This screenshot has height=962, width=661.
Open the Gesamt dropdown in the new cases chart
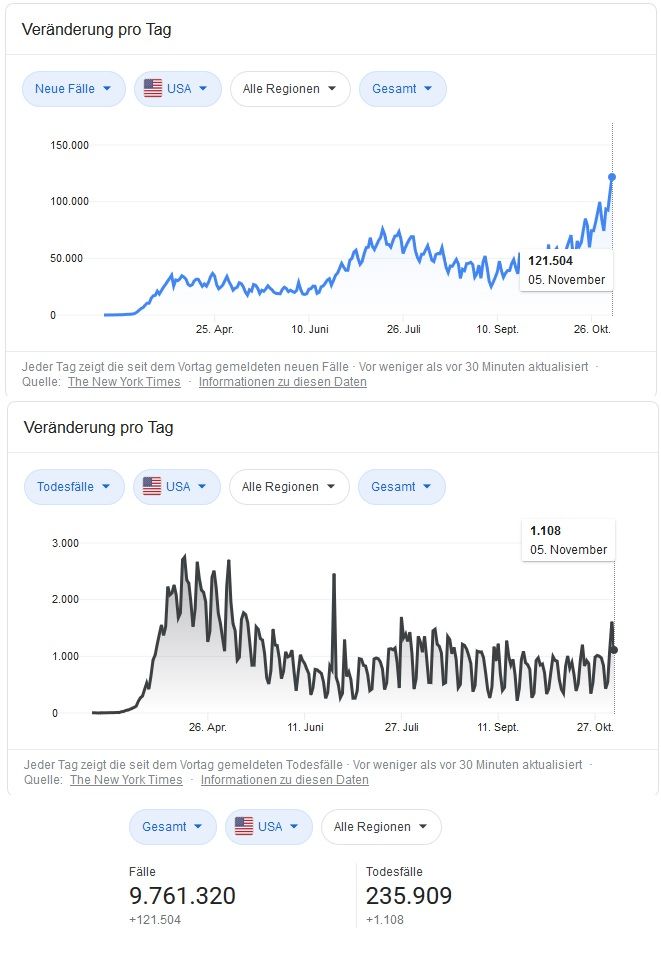click(402, 89)
